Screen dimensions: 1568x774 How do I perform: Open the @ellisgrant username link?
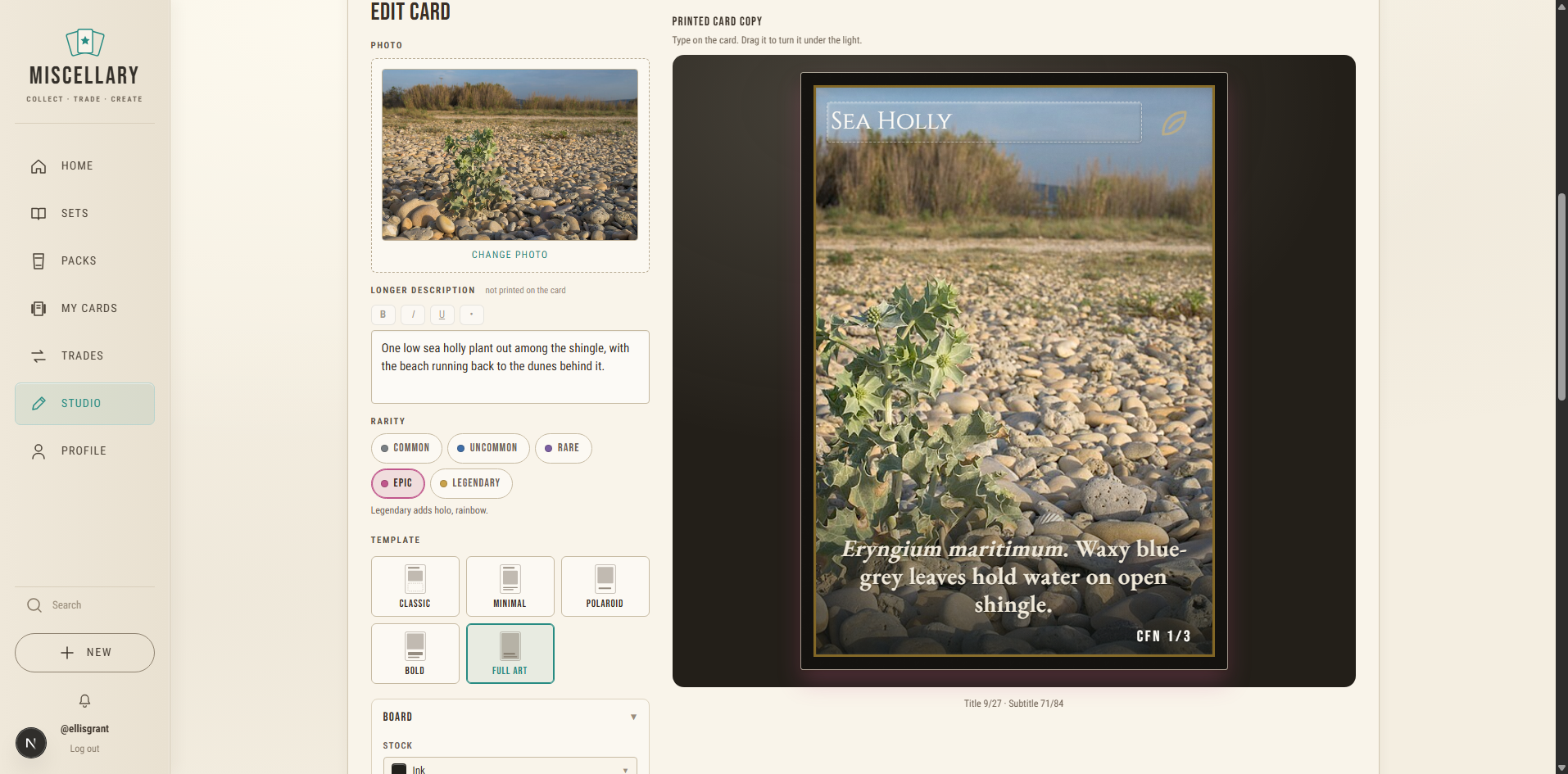tap(84, 729)
